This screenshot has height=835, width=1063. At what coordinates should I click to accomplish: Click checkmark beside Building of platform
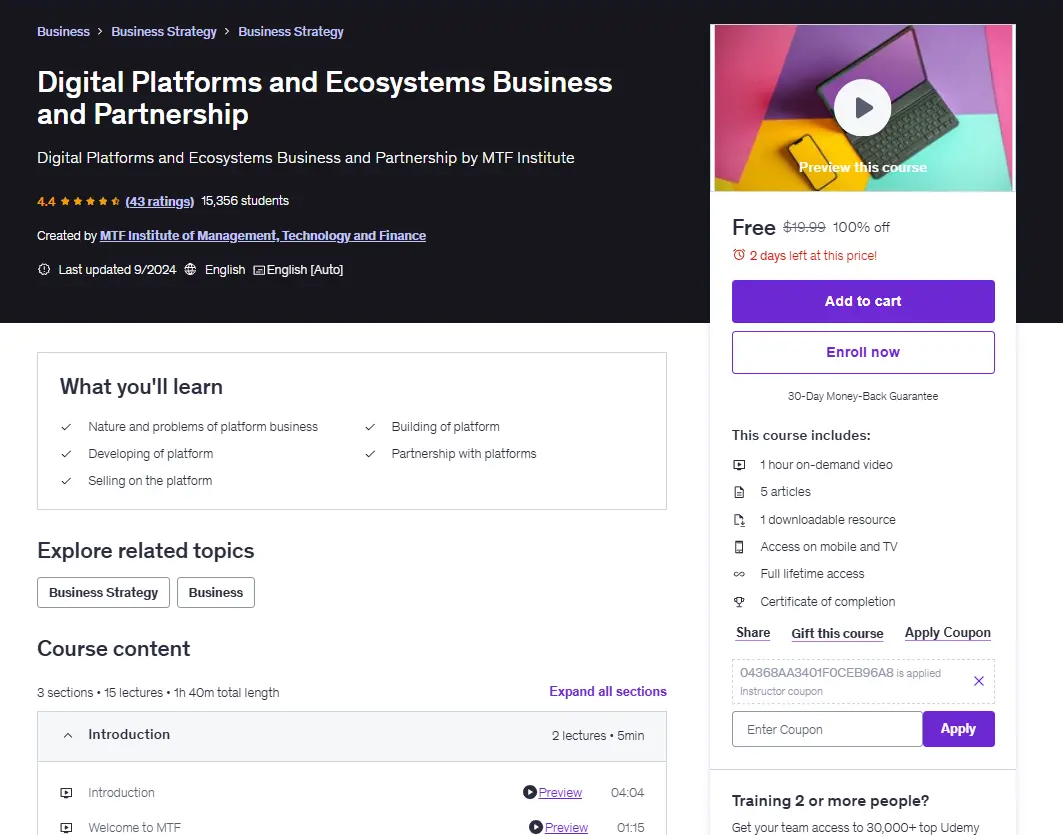pyautogui.click(x=370, y=427)
